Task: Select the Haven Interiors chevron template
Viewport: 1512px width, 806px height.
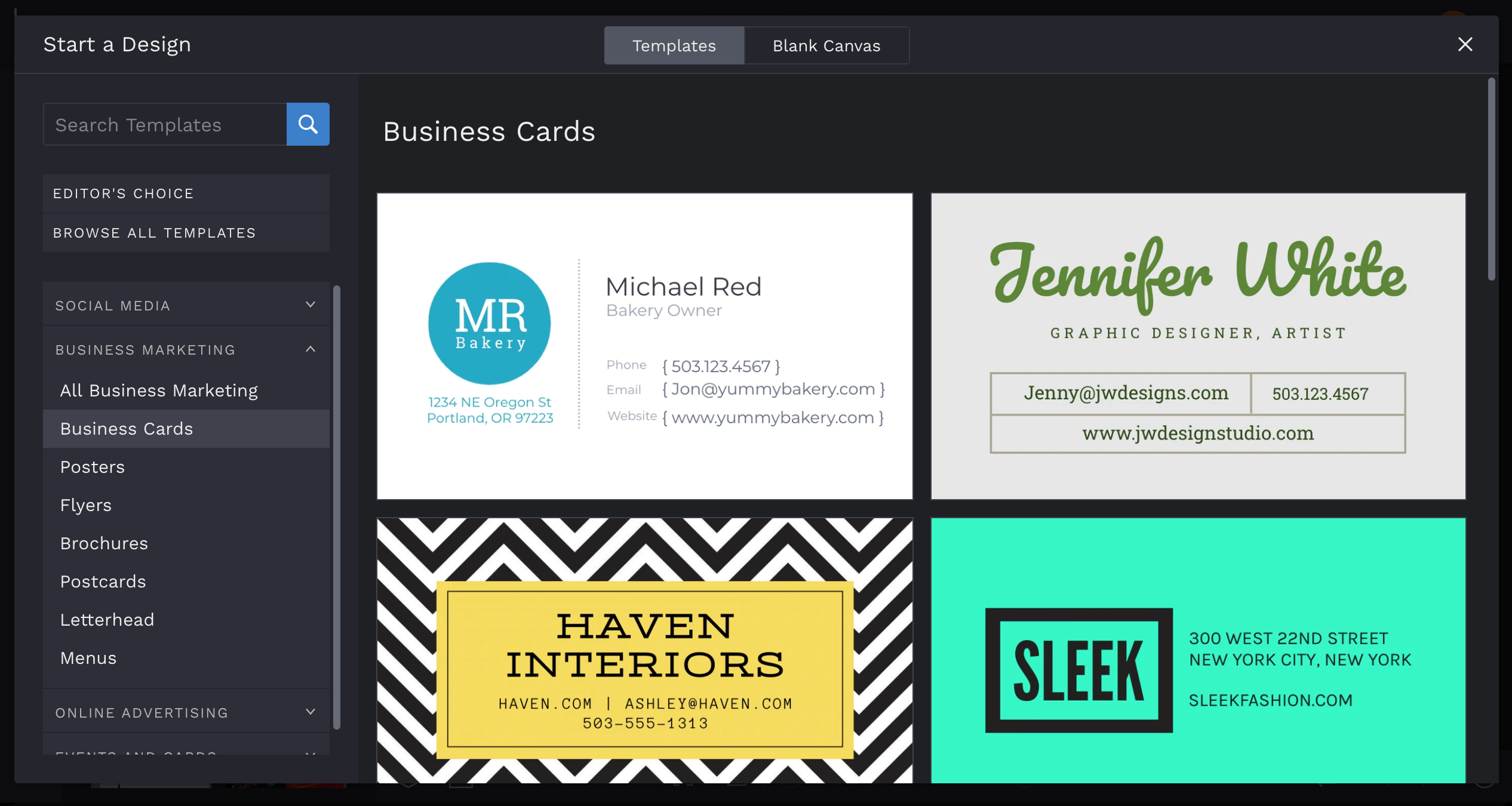Action: pyautogui.click(x=644, y=650)
